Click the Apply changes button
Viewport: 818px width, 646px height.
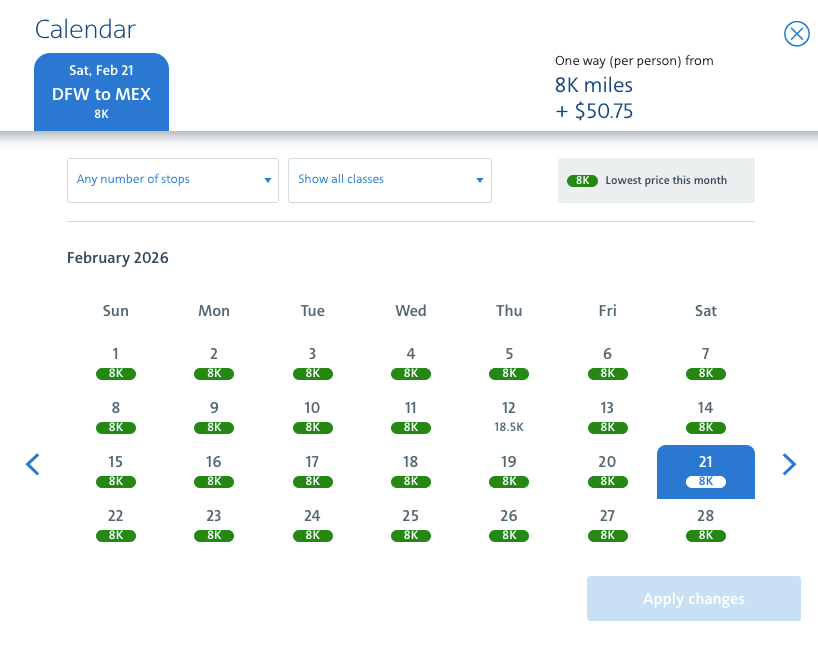click(693, 599)
